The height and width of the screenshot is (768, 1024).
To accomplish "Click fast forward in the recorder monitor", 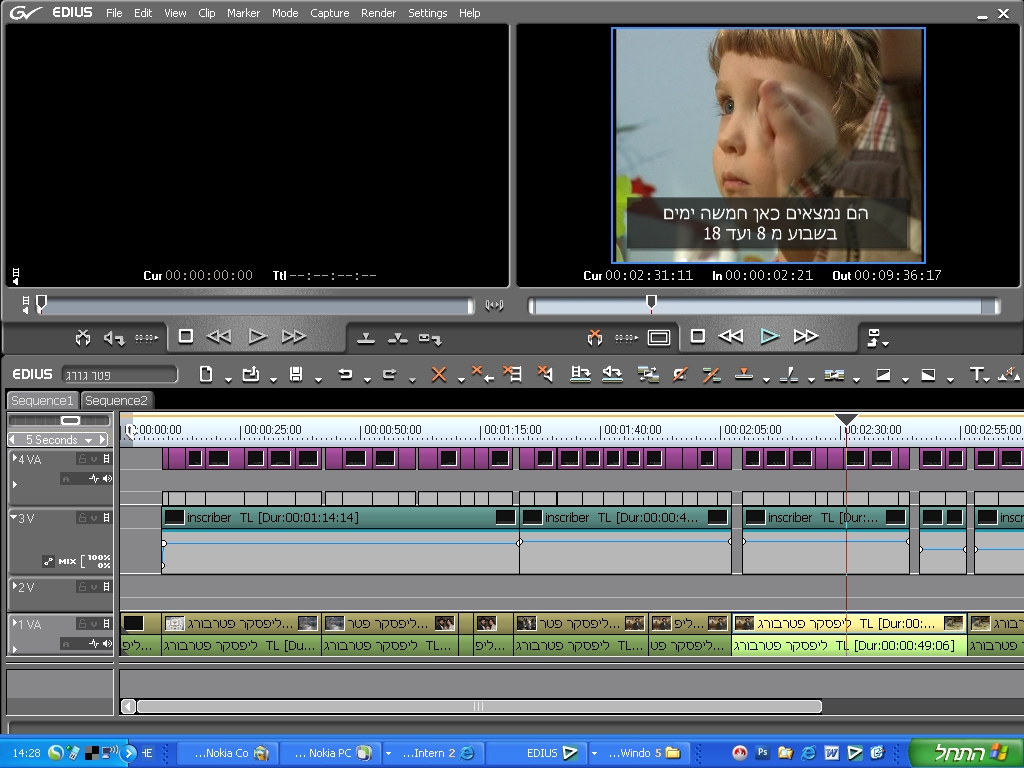I will (805, 337).
